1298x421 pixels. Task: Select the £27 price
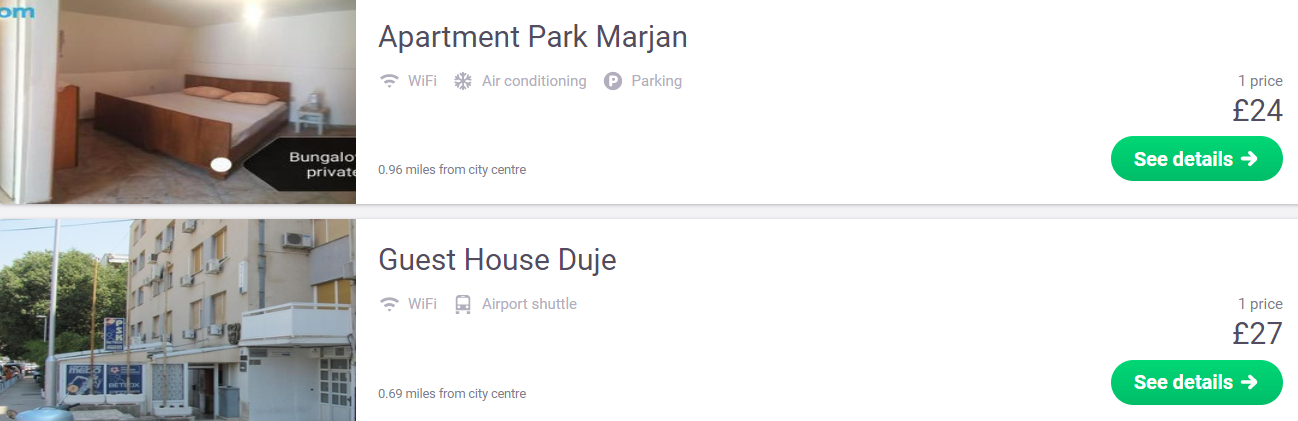tap(1257, 333)
